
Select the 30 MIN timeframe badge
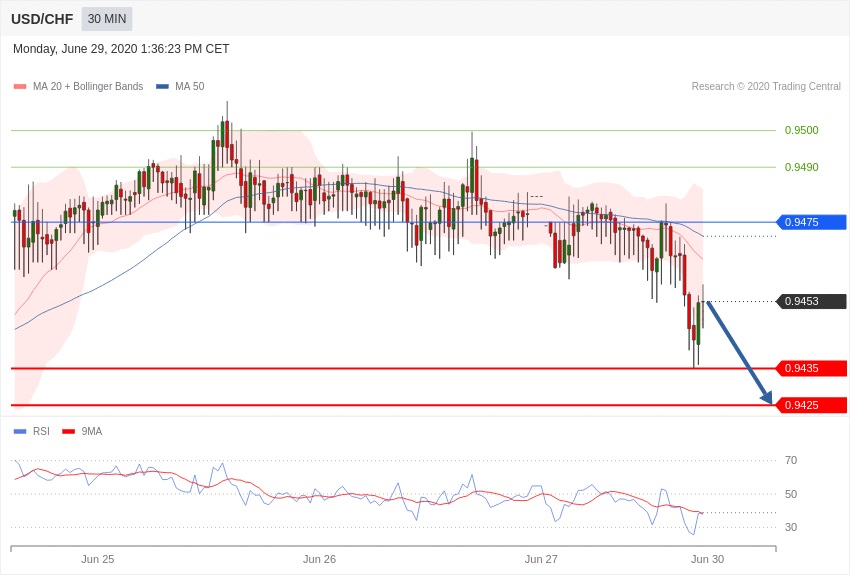(x=107, y=19)
